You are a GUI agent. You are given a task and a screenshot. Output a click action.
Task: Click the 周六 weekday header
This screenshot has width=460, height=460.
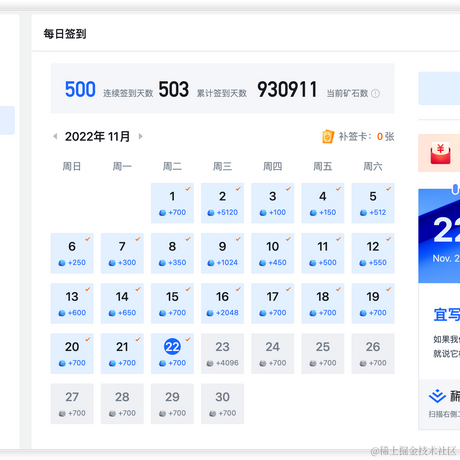tap(373, 166)
